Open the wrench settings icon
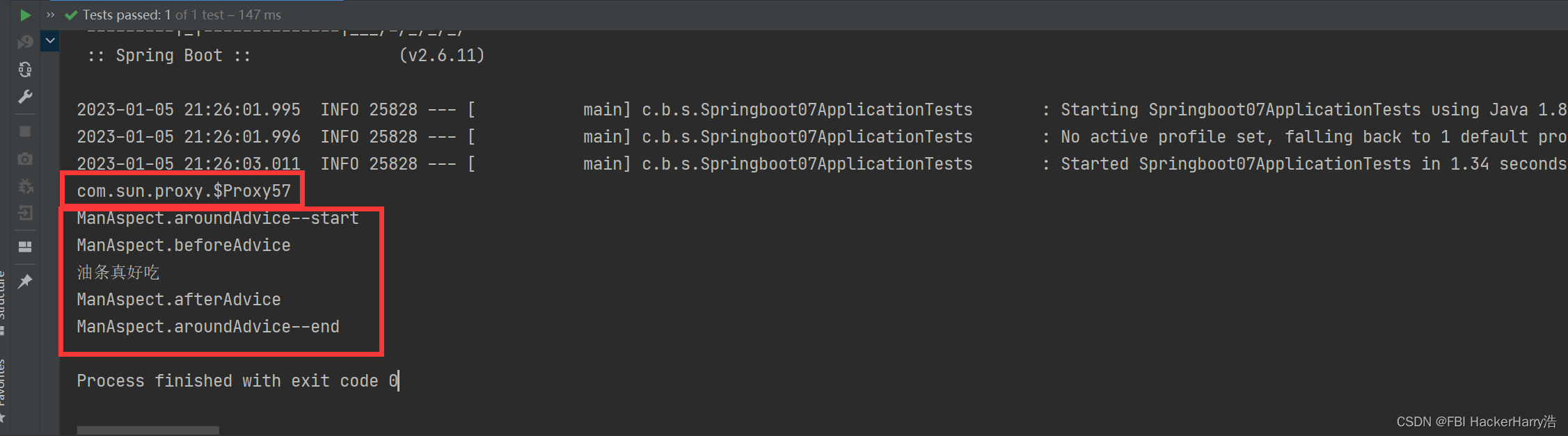This screenshot has width=1568, height=436. [25, 97]
